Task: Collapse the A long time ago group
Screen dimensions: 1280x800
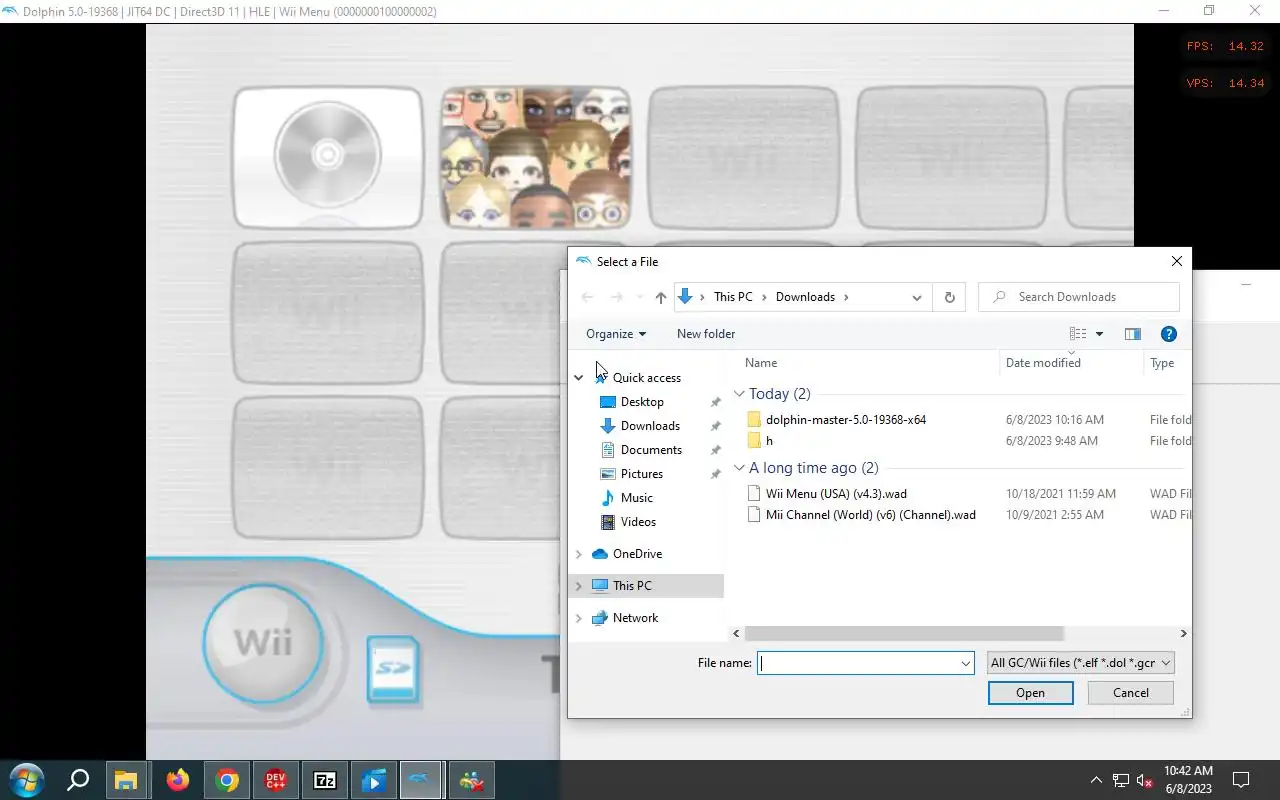Action: [740, 468]
